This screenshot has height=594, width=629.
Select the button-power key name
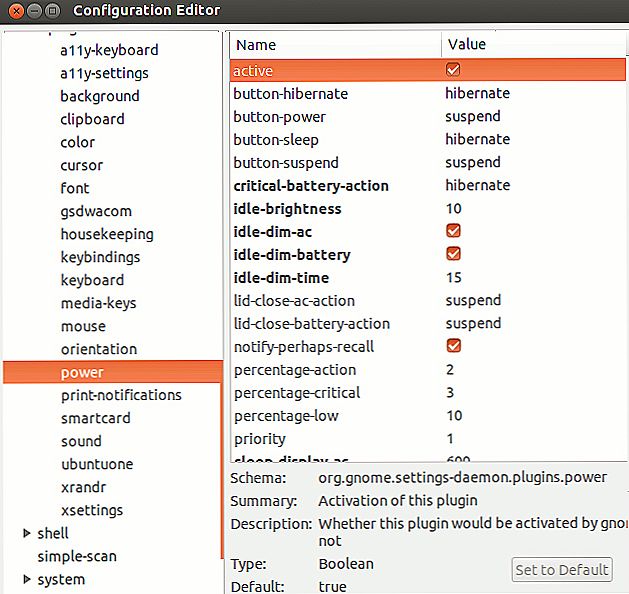tap(280, 117)
